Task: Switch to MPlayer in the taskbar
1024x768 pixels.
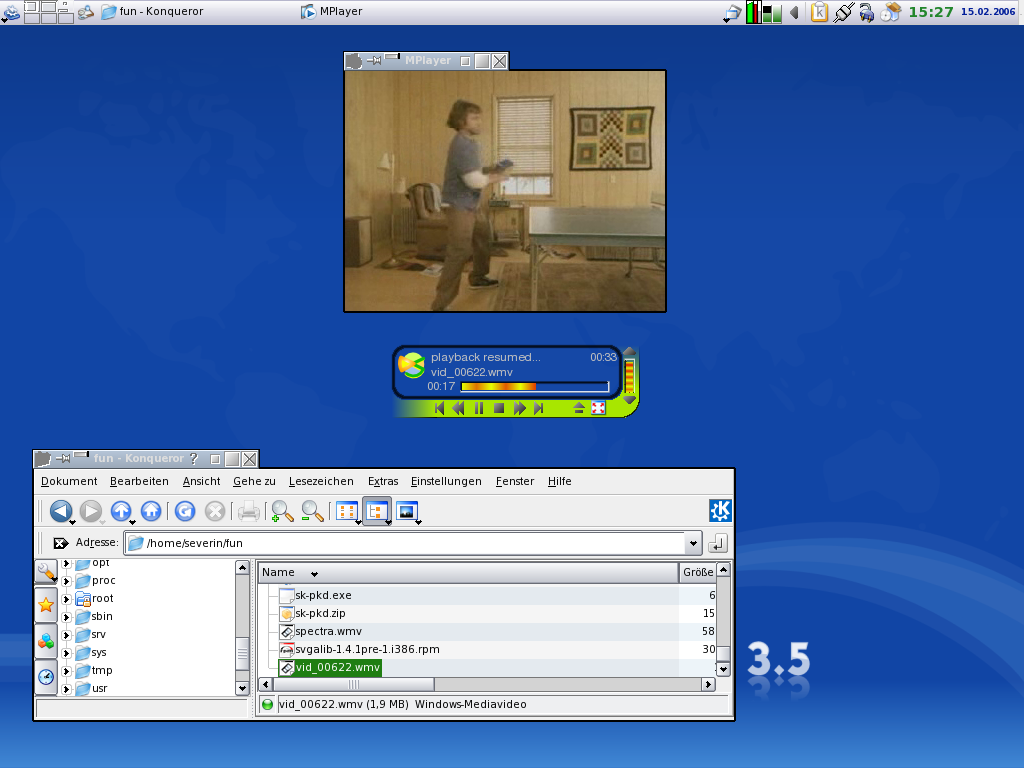Action: 332,11
